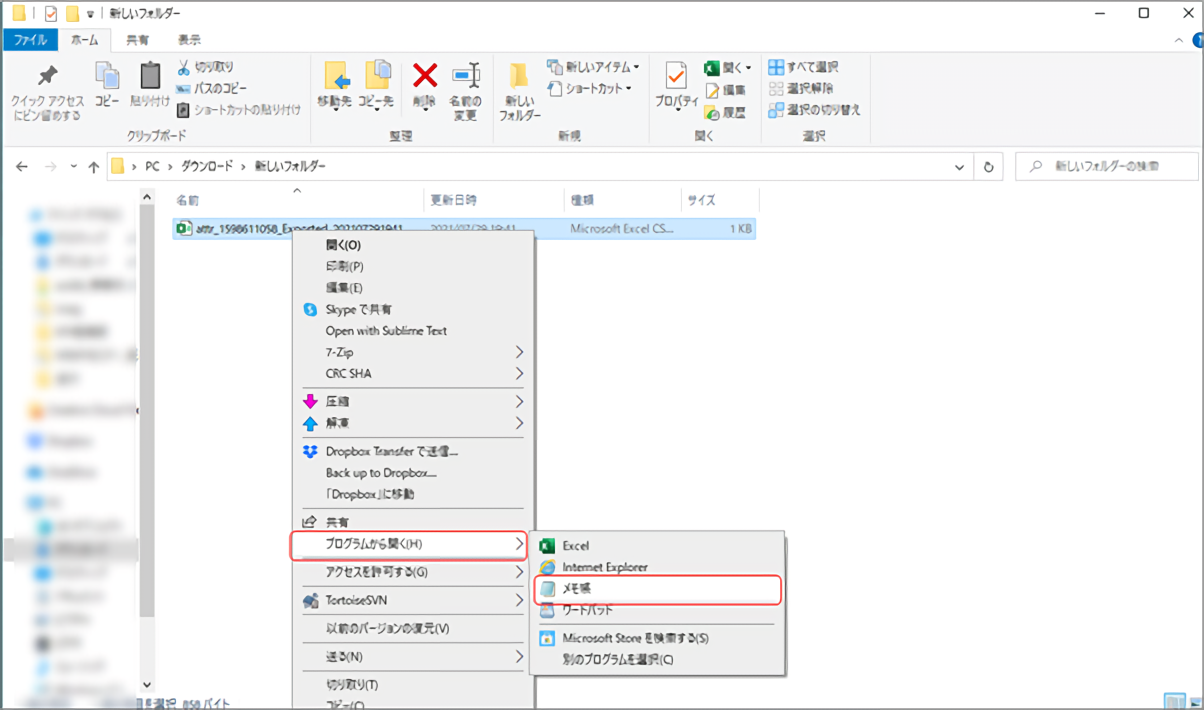Expand the 圧縮 submenu
Viewport: 1204px width, 710px height.
click(414, 401)
